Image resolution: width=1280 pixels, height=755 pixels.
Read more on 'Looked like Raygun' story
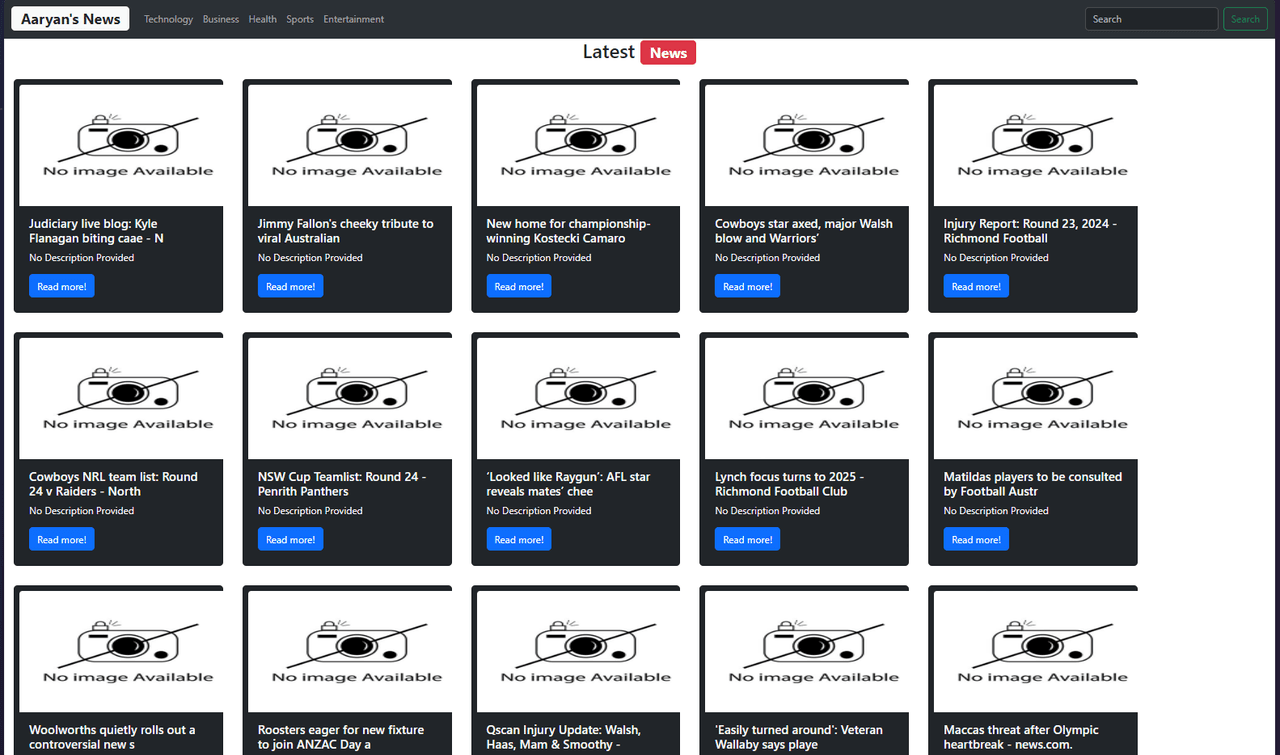click(x=518, y=540)
